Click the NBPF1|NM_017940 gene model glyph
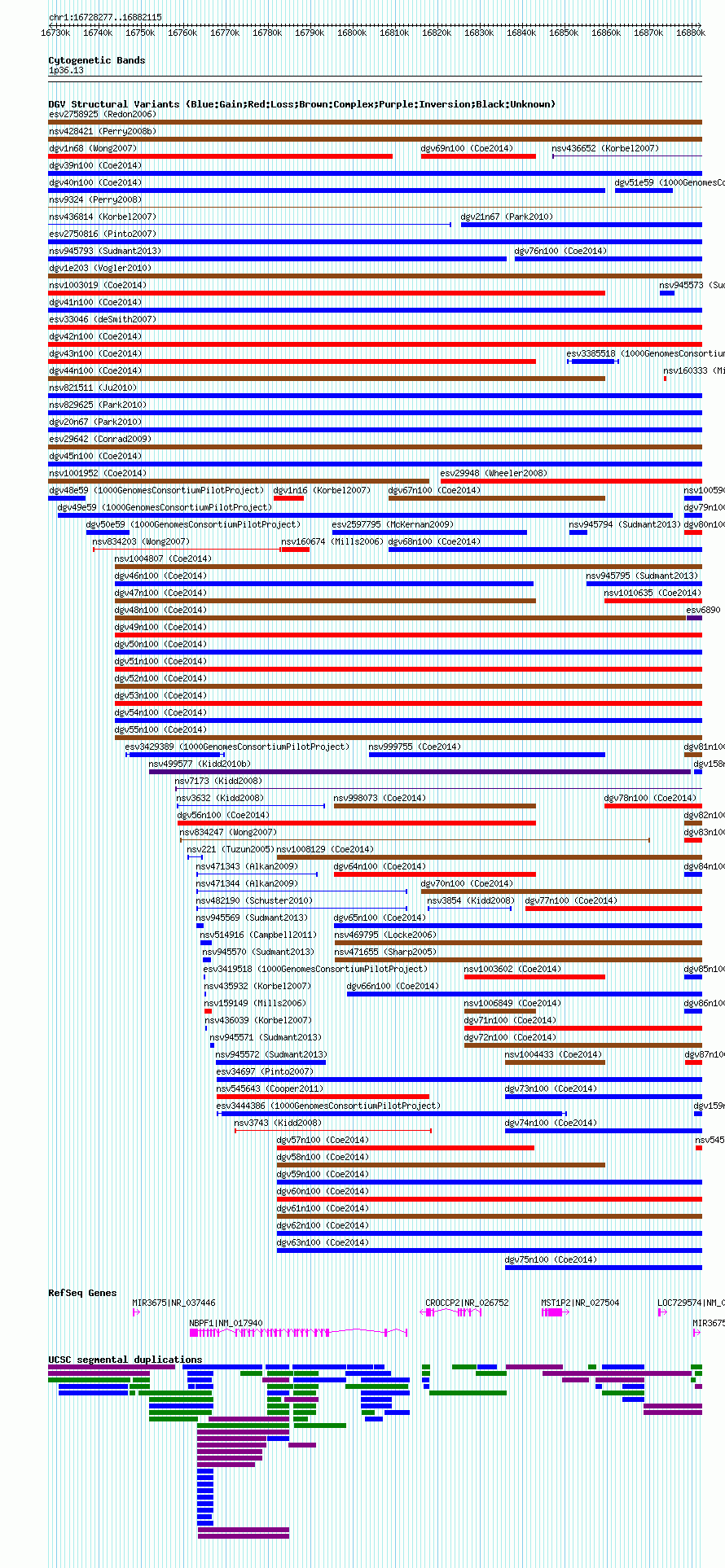Screen dimensions: 725x1568 298,1333
